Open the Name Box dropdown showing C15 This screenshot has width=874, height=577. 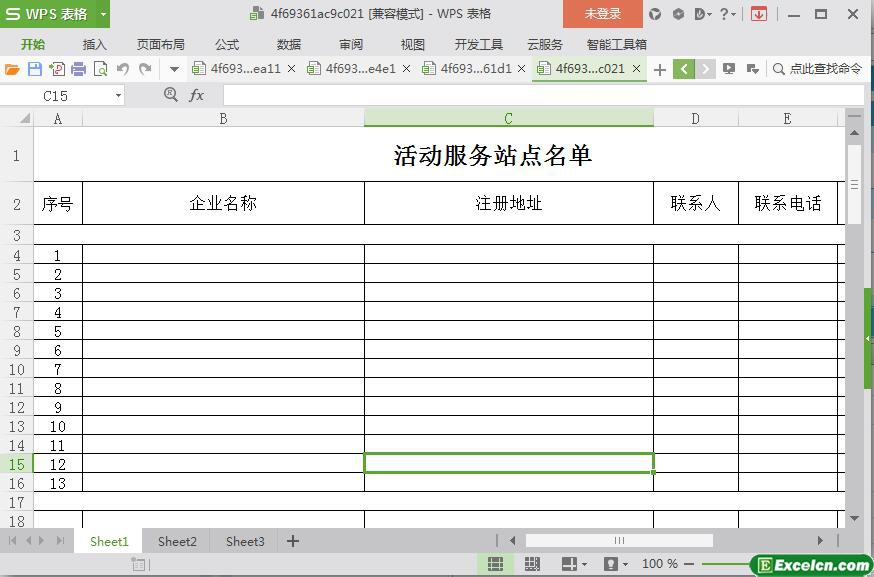118,96
